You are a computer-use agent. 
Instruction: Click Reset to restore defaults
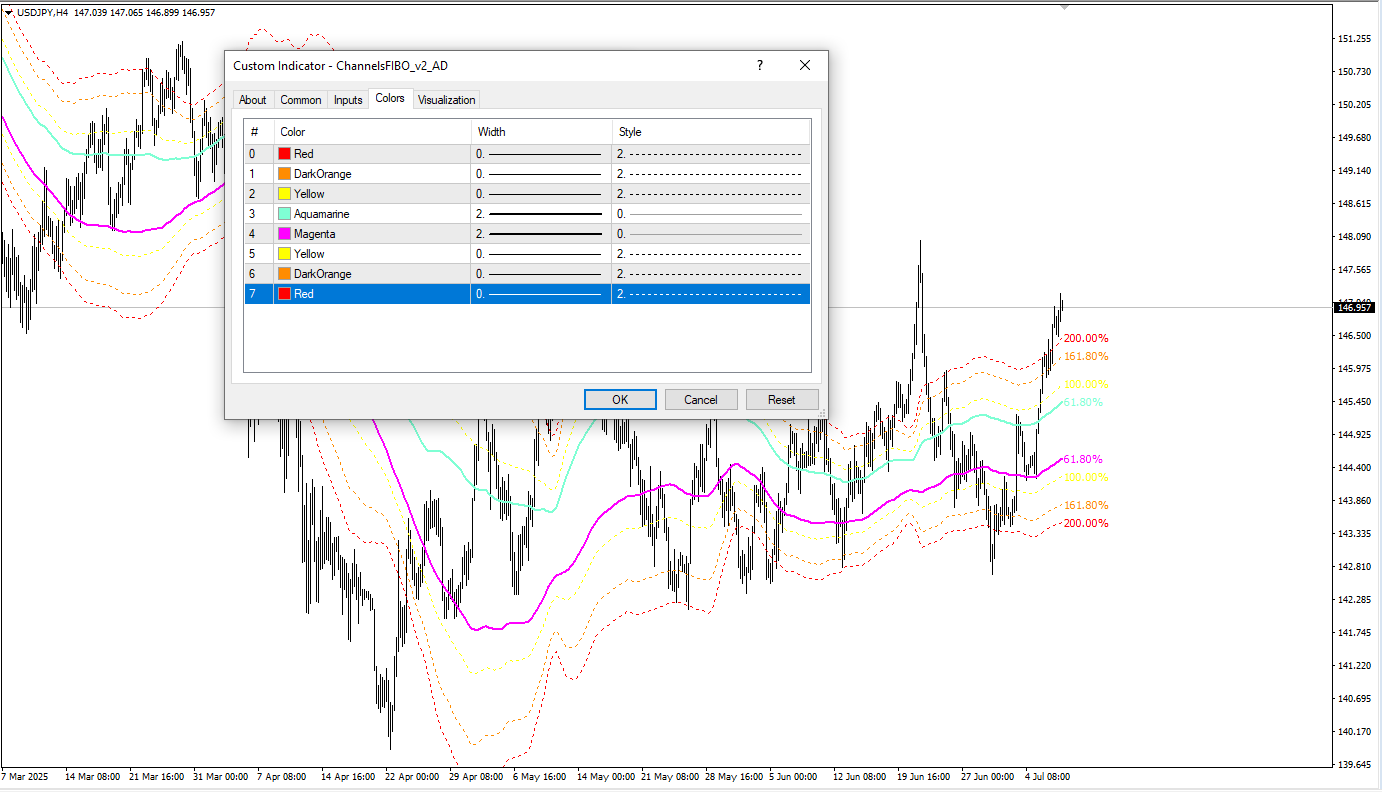pos(781,400)
